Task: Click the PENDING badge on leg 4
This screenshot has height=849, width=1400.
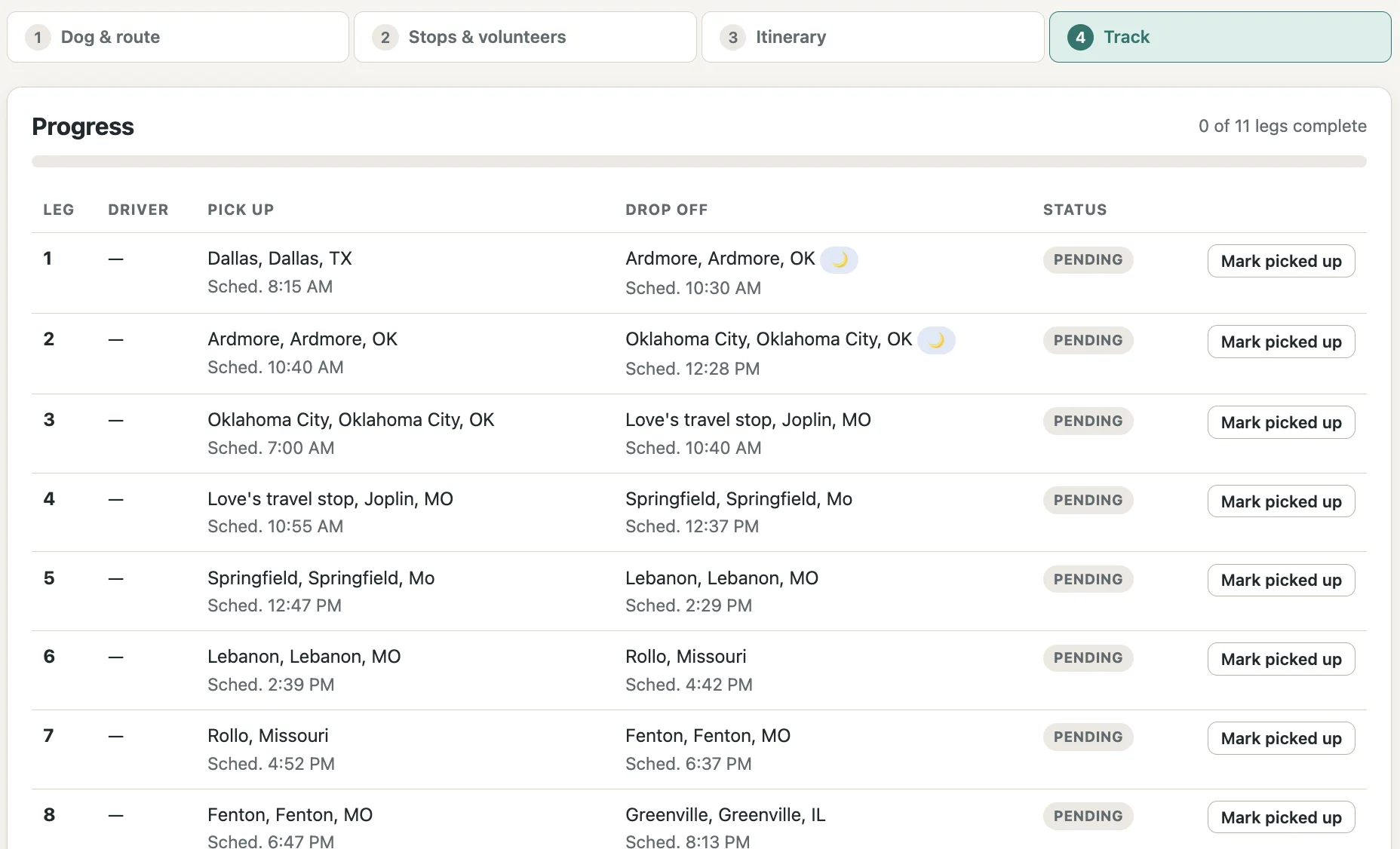Action: tap(1088, 500)
